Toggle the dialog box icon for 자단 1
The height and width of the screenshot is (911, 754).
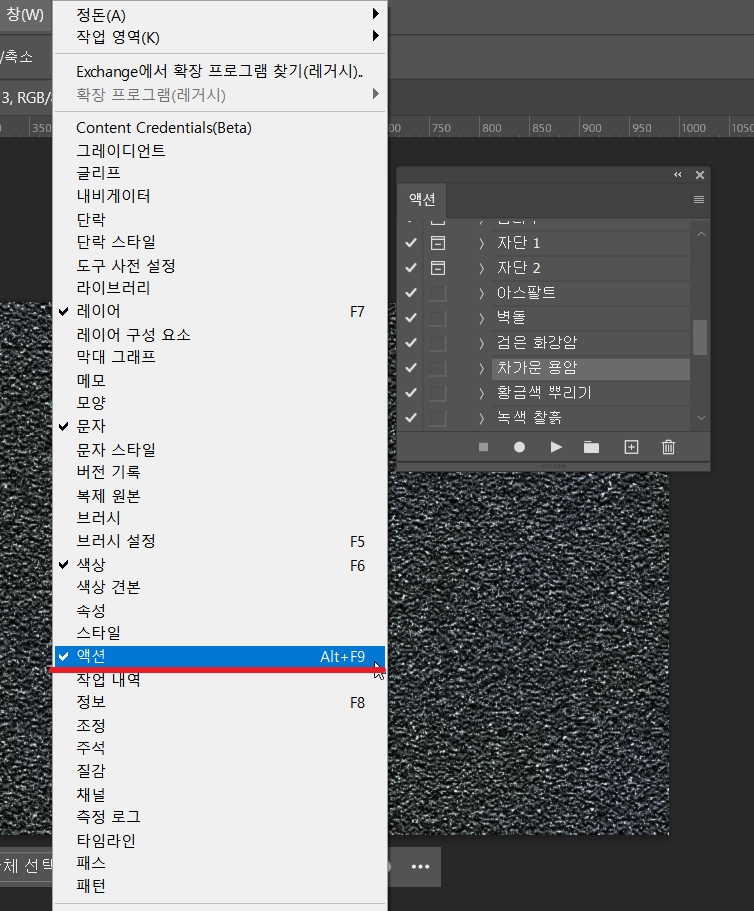[438, 243]
